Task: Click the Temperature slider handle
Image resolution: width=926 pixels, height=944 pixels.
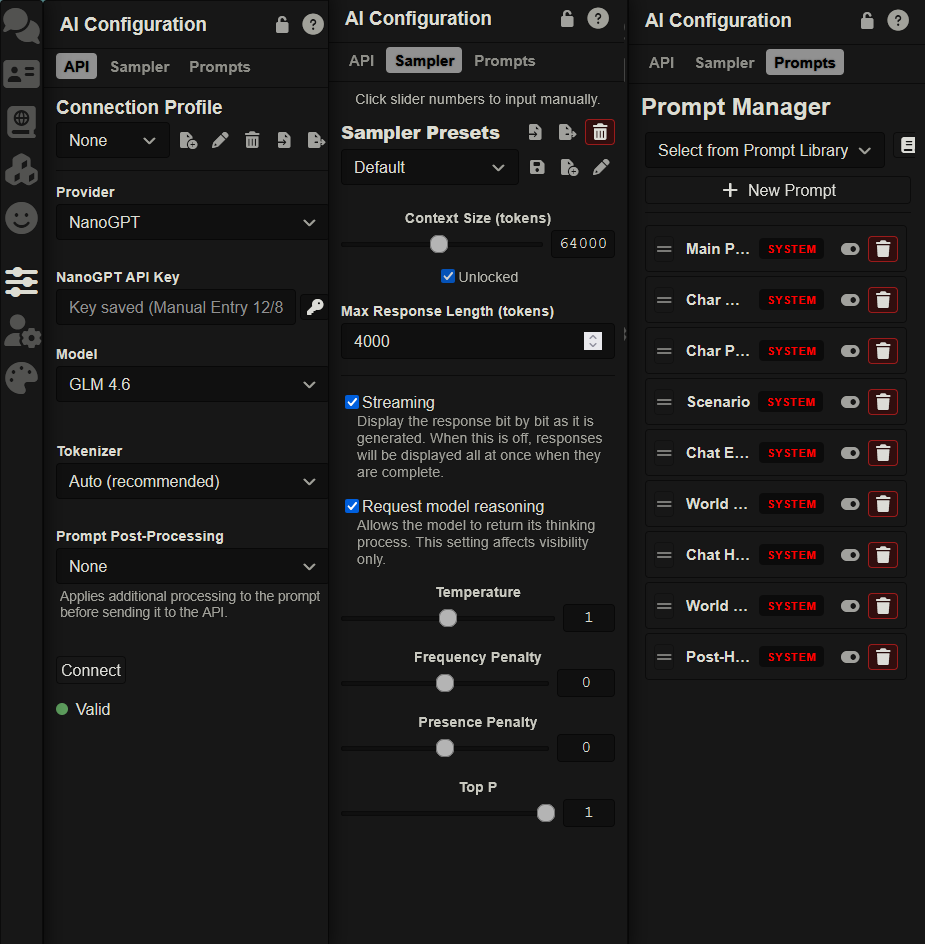Action: (x=448, y=618)
